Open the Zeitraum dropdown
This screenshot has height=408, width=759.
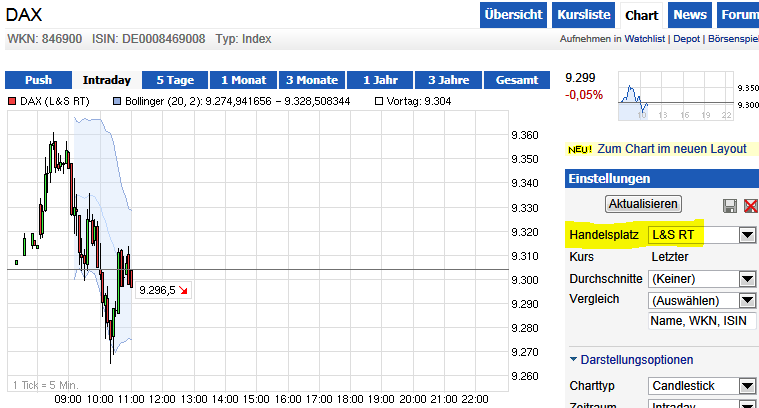coord(701,405)
